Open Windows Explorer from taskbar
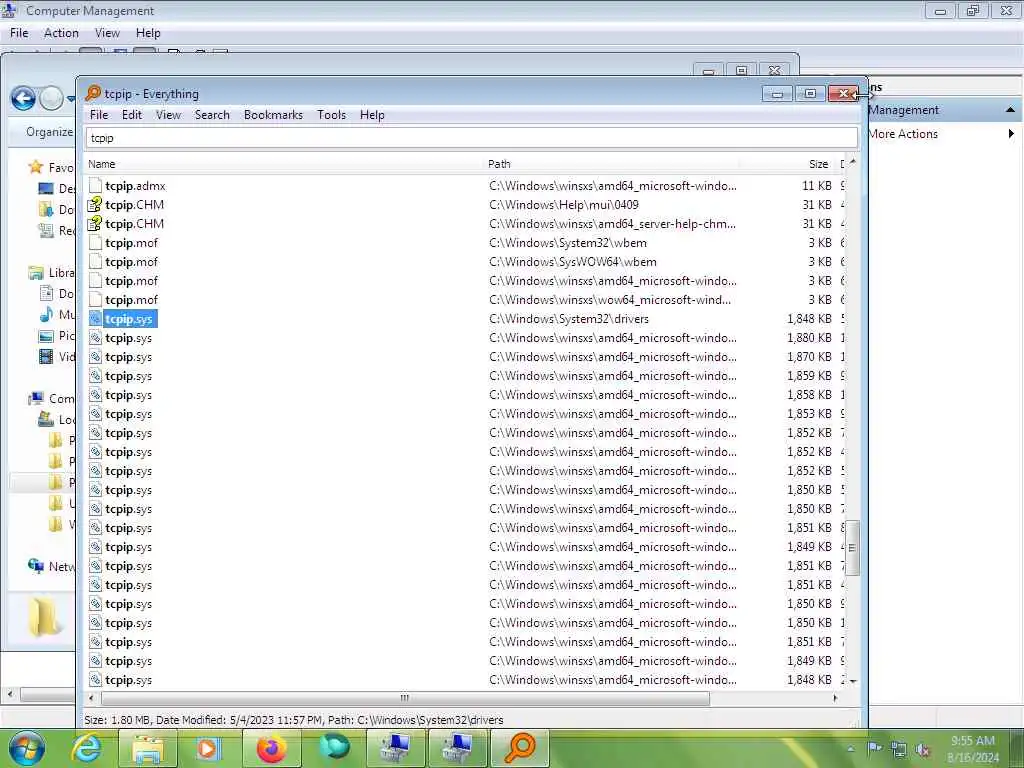Viewport: 1024px width, 768px height. click(148, 748)
